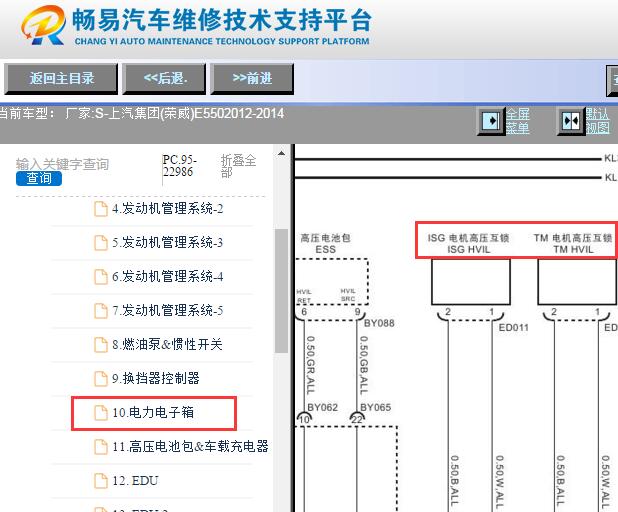618x512 pixels.
Task: Click connector label BY065
Action: pyautogui.click(x=376, y=408)
